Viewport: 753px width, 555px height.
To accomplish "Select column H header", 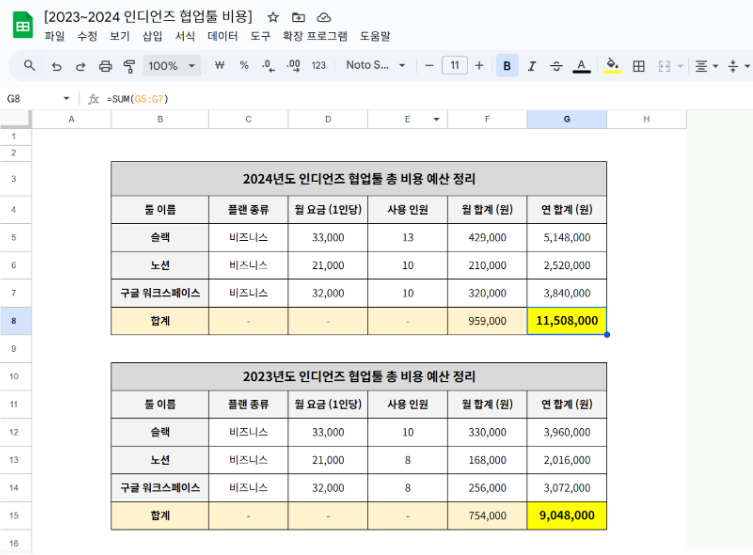I will 646,119.
